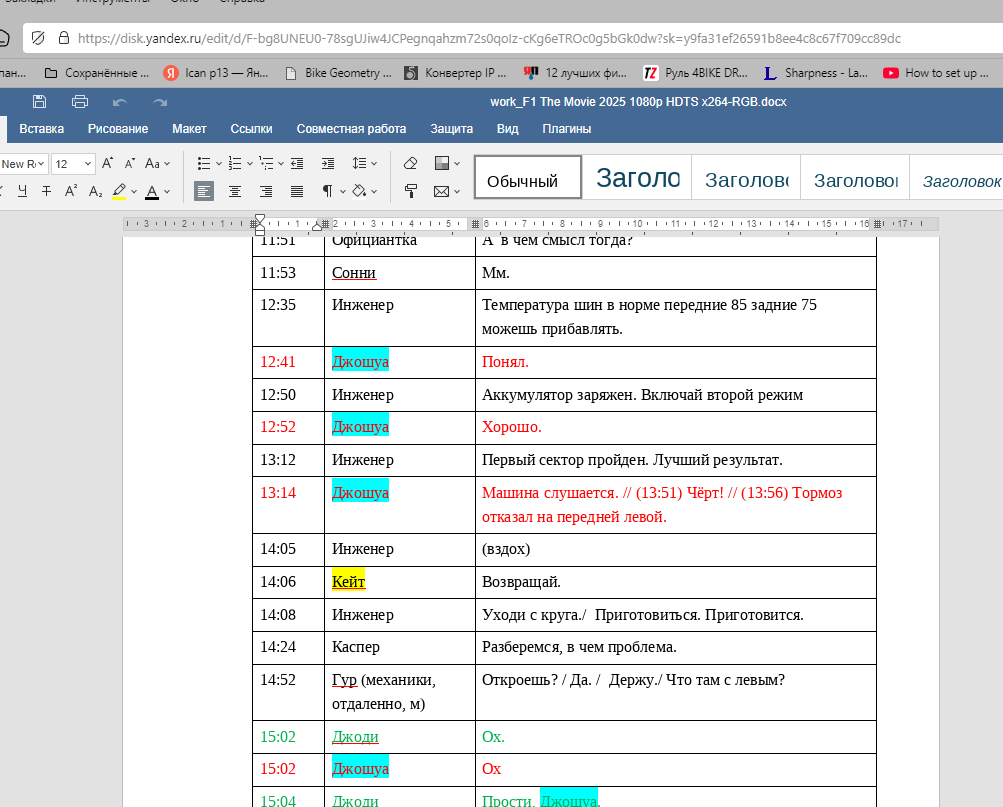Open the Сохранённые bookmarks folder

[97, 73]
